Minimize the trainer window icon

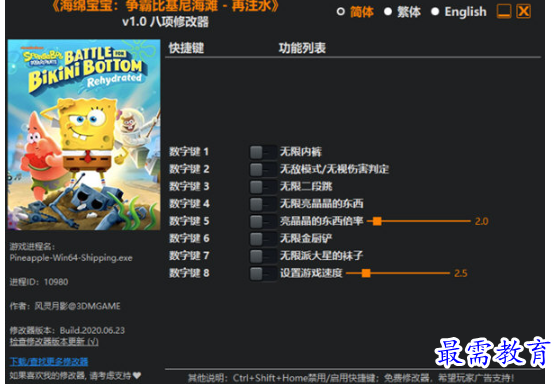(504, 11)
